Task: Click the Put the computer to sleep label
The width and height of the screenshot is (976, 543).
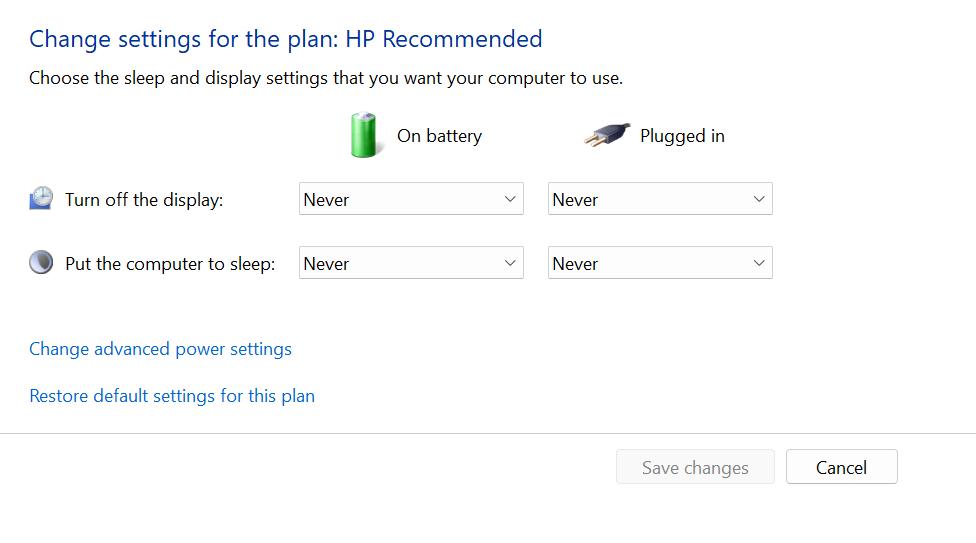Action: coord(170,264)
